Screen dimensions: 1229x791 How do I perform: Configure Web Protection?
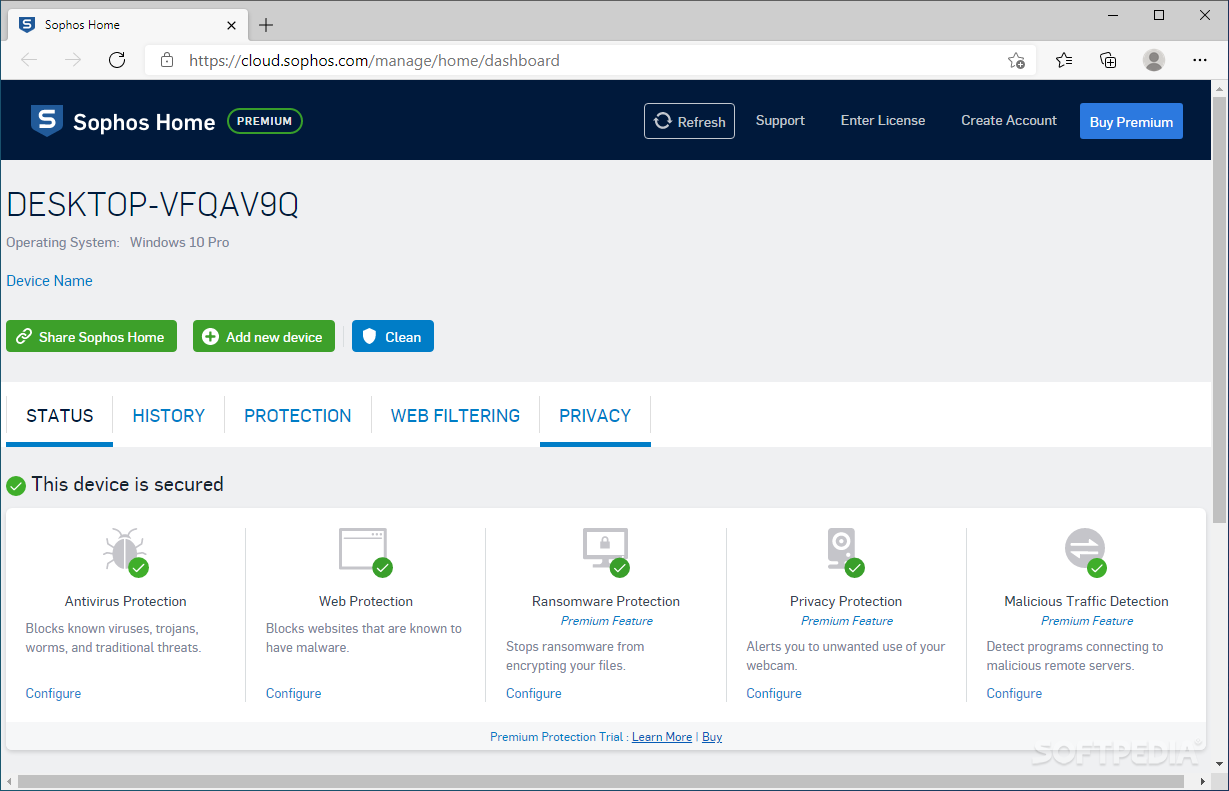(x=294, y=693)
